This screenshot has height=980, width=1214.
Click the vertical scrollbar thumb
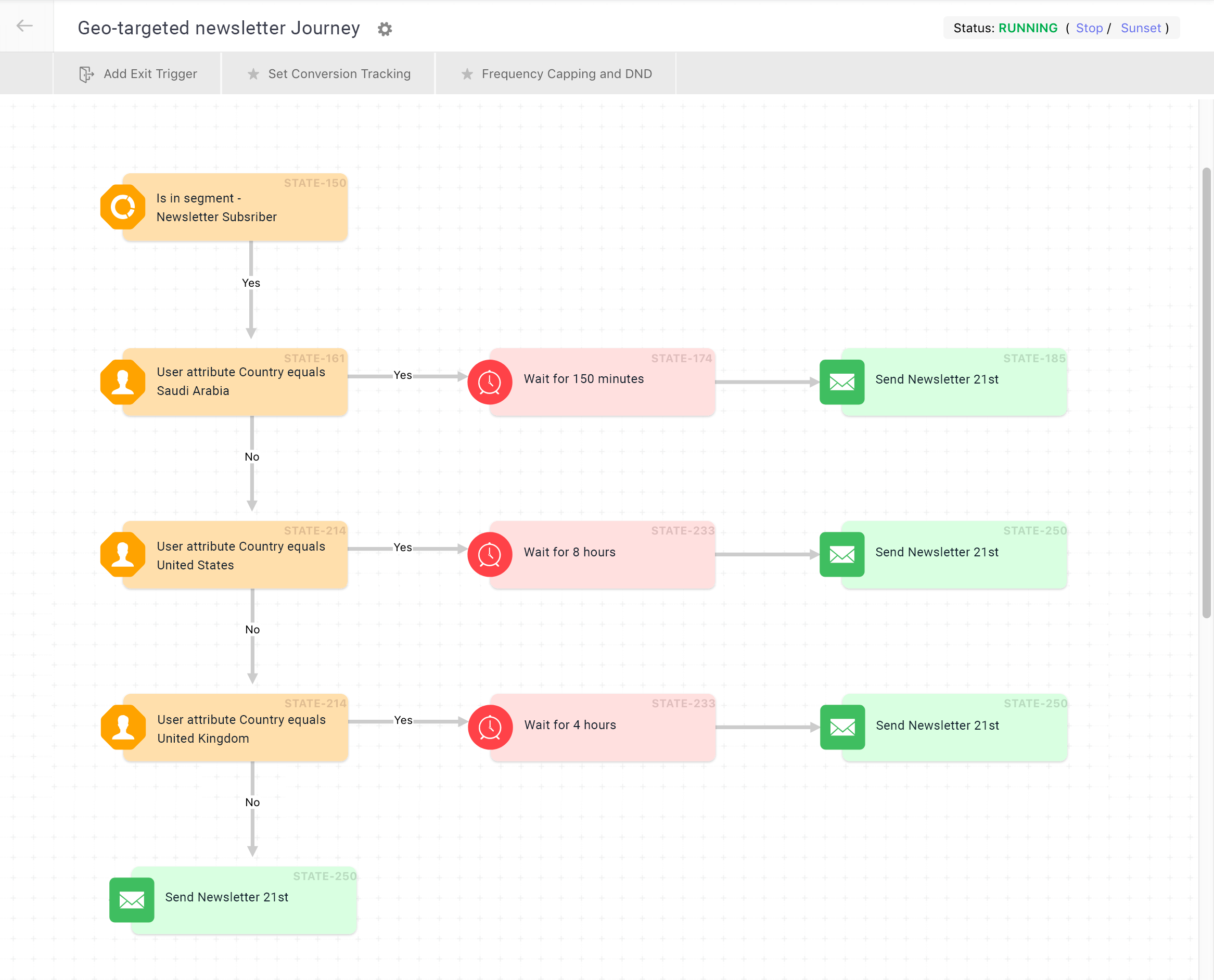coord(1206,392)
